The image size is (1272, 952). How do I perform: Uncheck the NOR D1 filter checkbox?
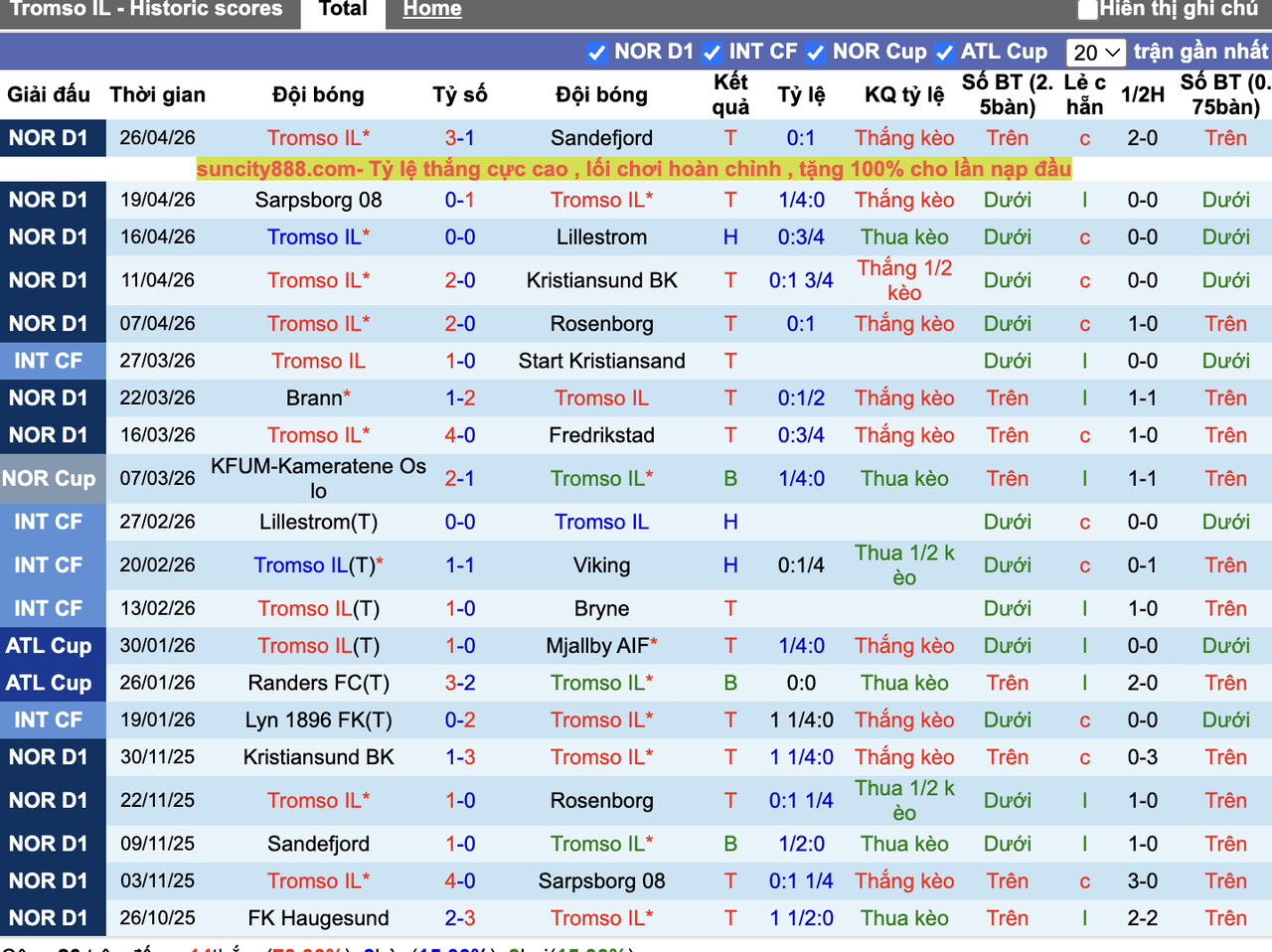pyautogui.click(x=597, y=53)
